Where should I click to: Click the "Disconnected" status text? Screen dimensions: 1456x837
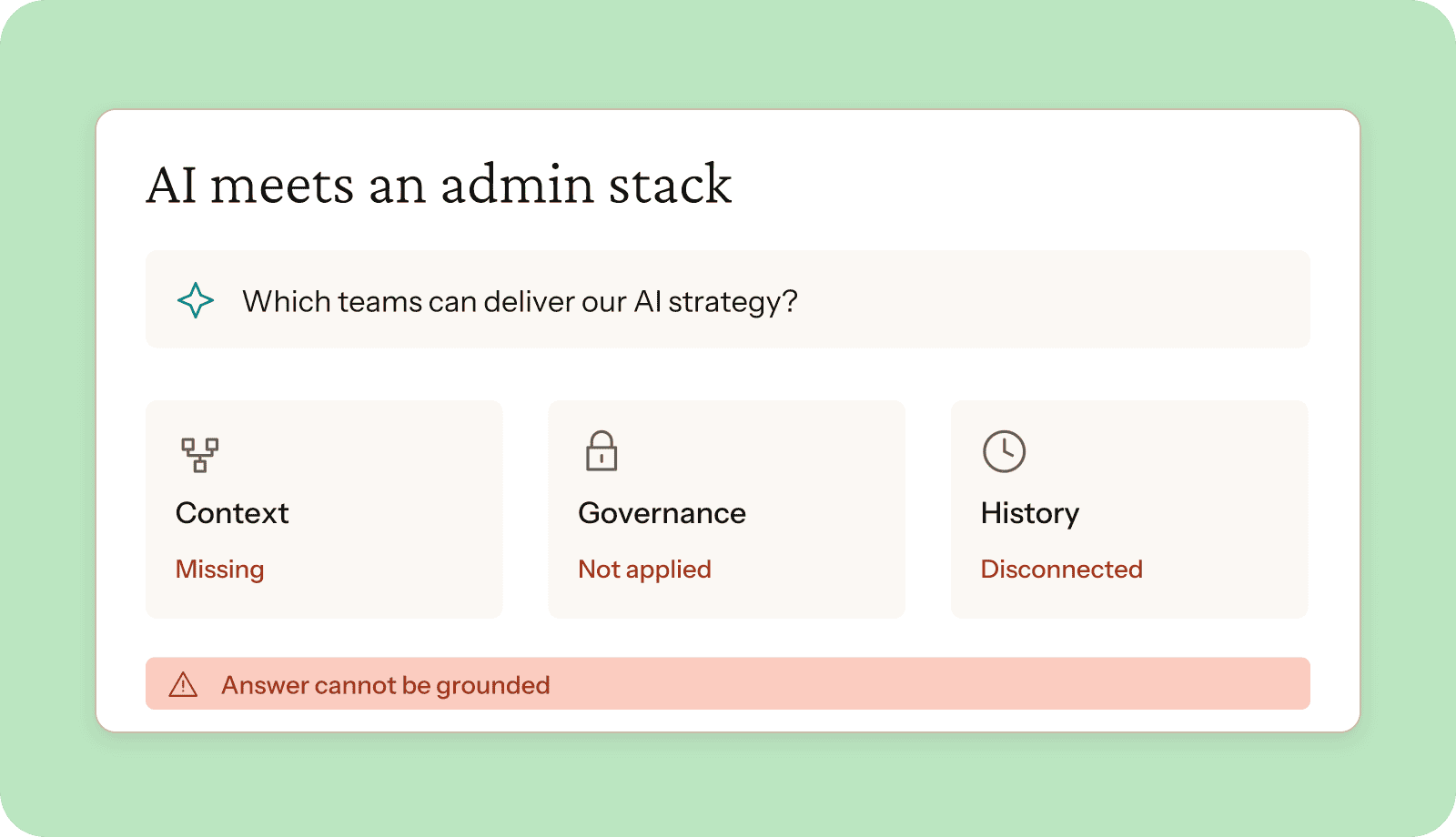click(1061, 570)
